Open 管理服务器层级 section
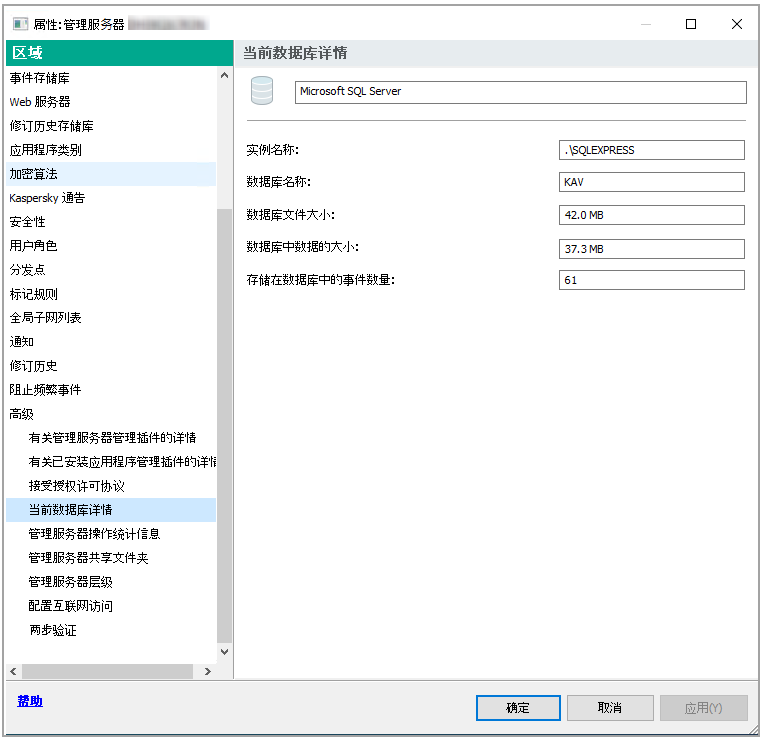763x739 pixels. point(111,582)
